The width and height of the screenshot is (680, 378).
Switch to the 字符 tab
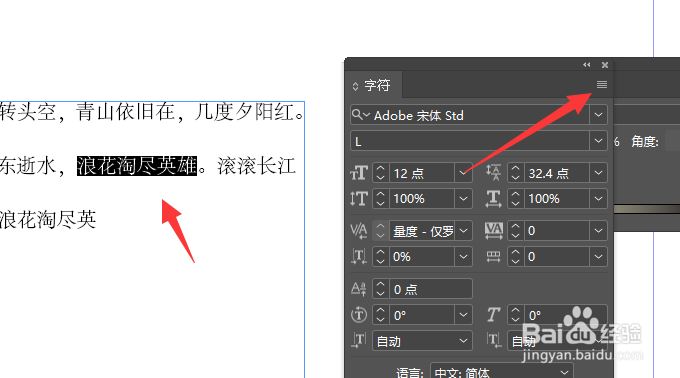tap(377, 85)
